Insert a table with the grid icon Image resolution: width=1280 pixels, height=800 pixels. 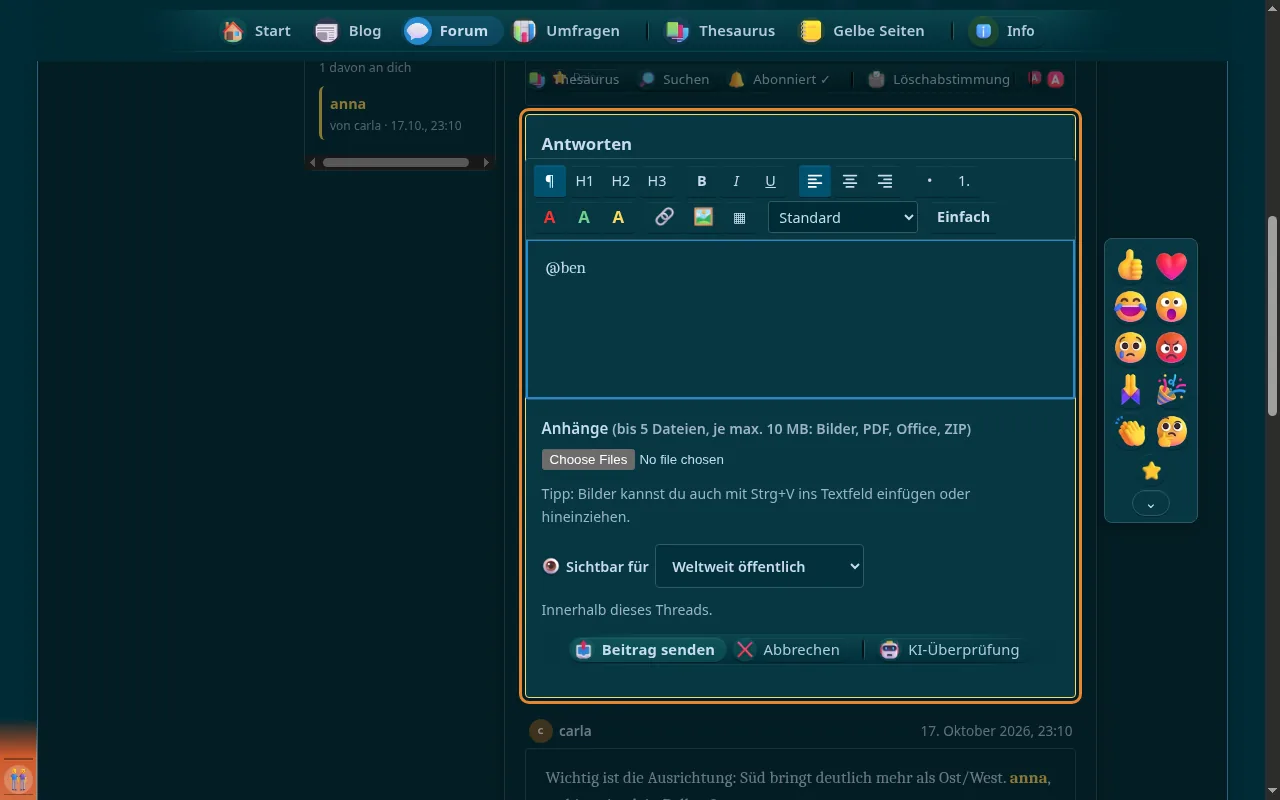740,217
